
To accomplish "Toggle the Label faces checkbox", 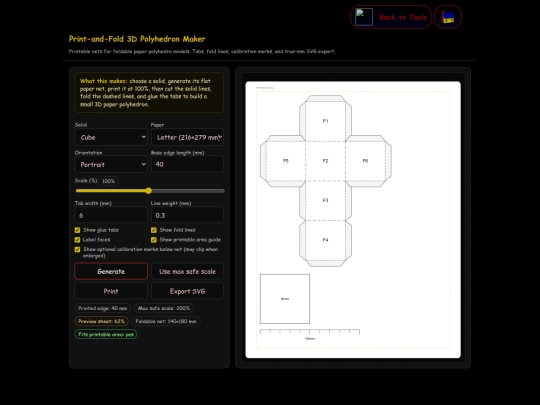I will click(x=77, y=240).
